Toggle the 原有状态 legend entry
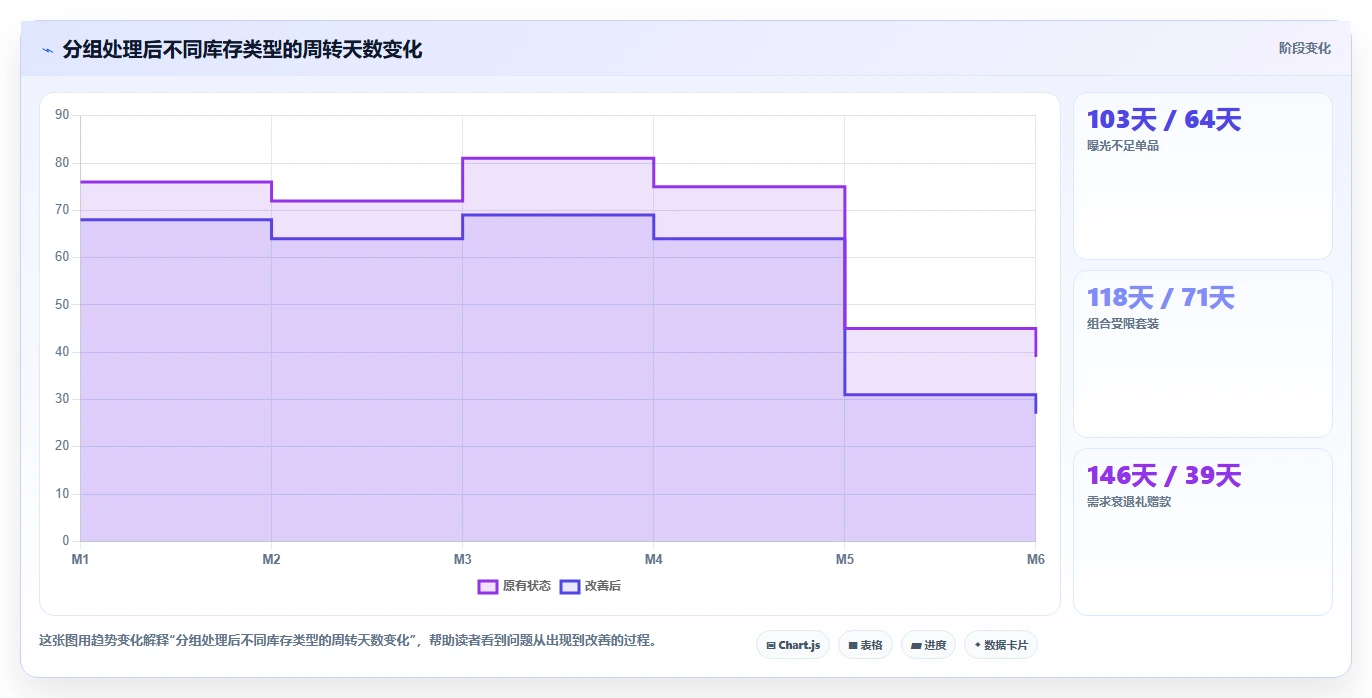The width and height of the screenshot is (1372, 698). [514, 586]
